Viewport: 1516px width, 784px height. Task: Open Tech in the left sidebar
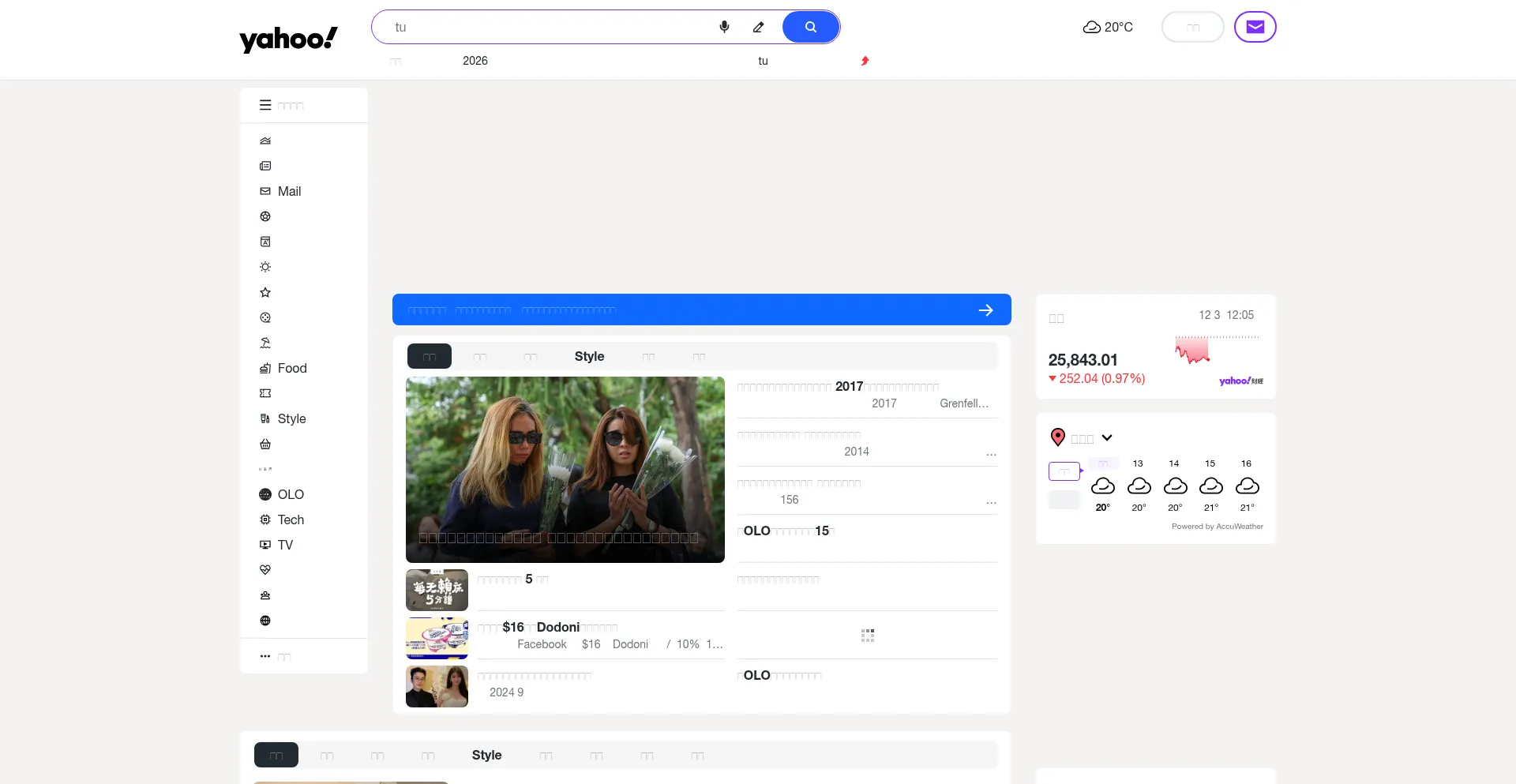[x=290, y=520]
